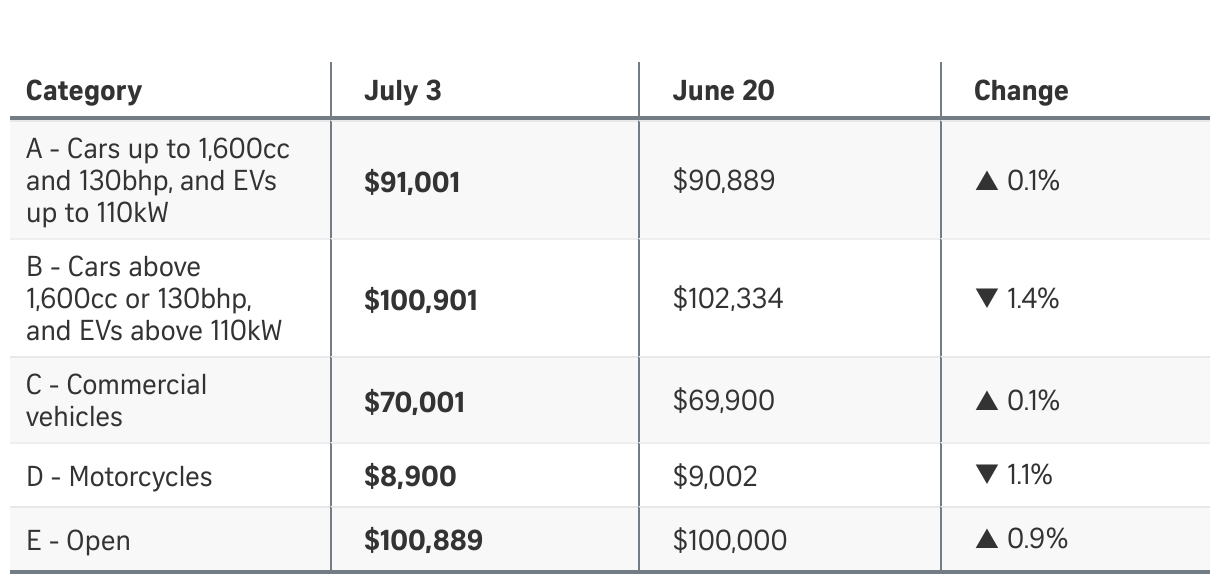Select the C - Commercial vehicles cell
Image resolution: width=1220 pixels, height=584 pixels.
(116, 401)
